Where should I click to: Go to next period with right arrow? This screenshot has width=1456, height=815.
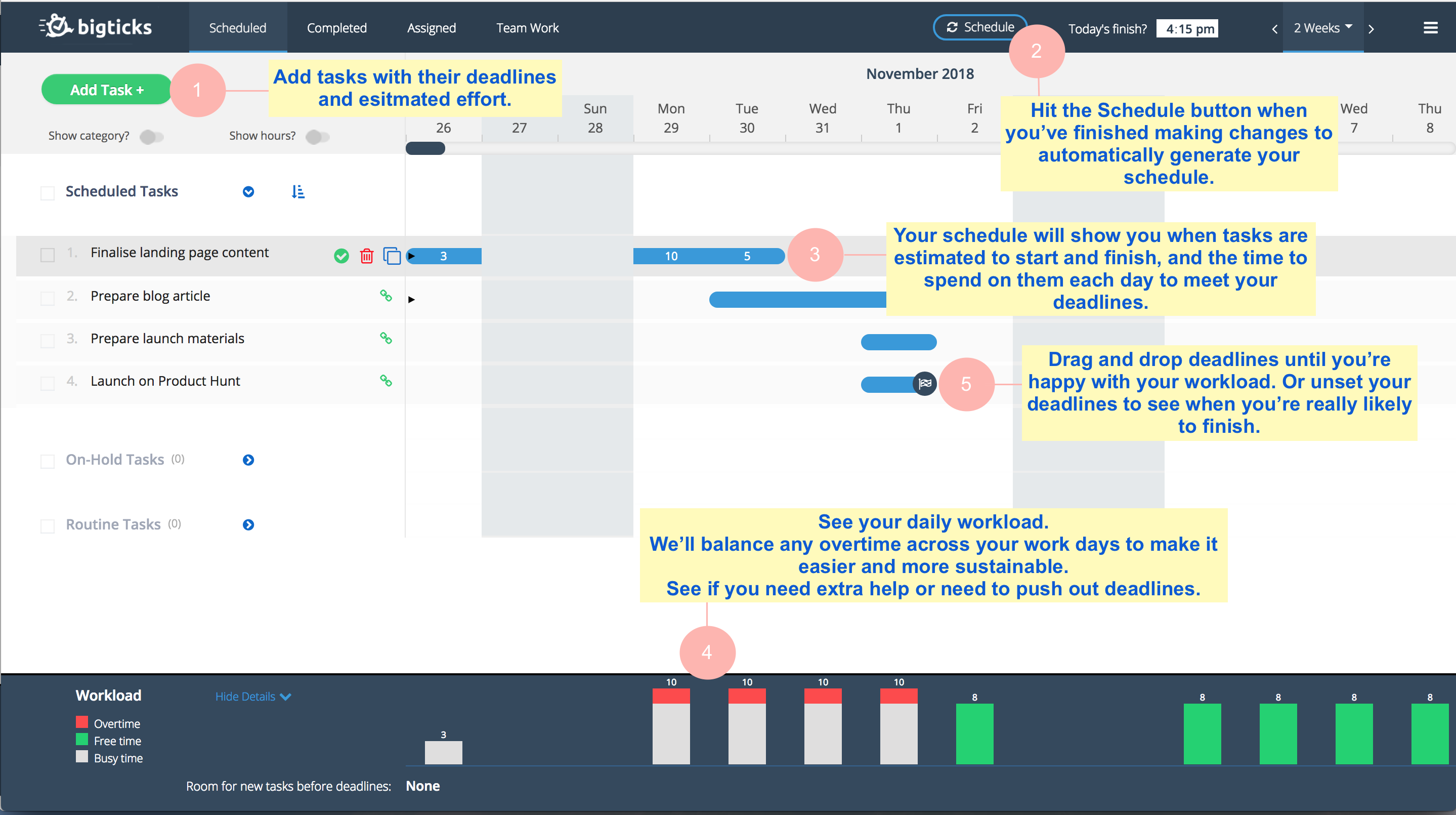pos(1371,29)
